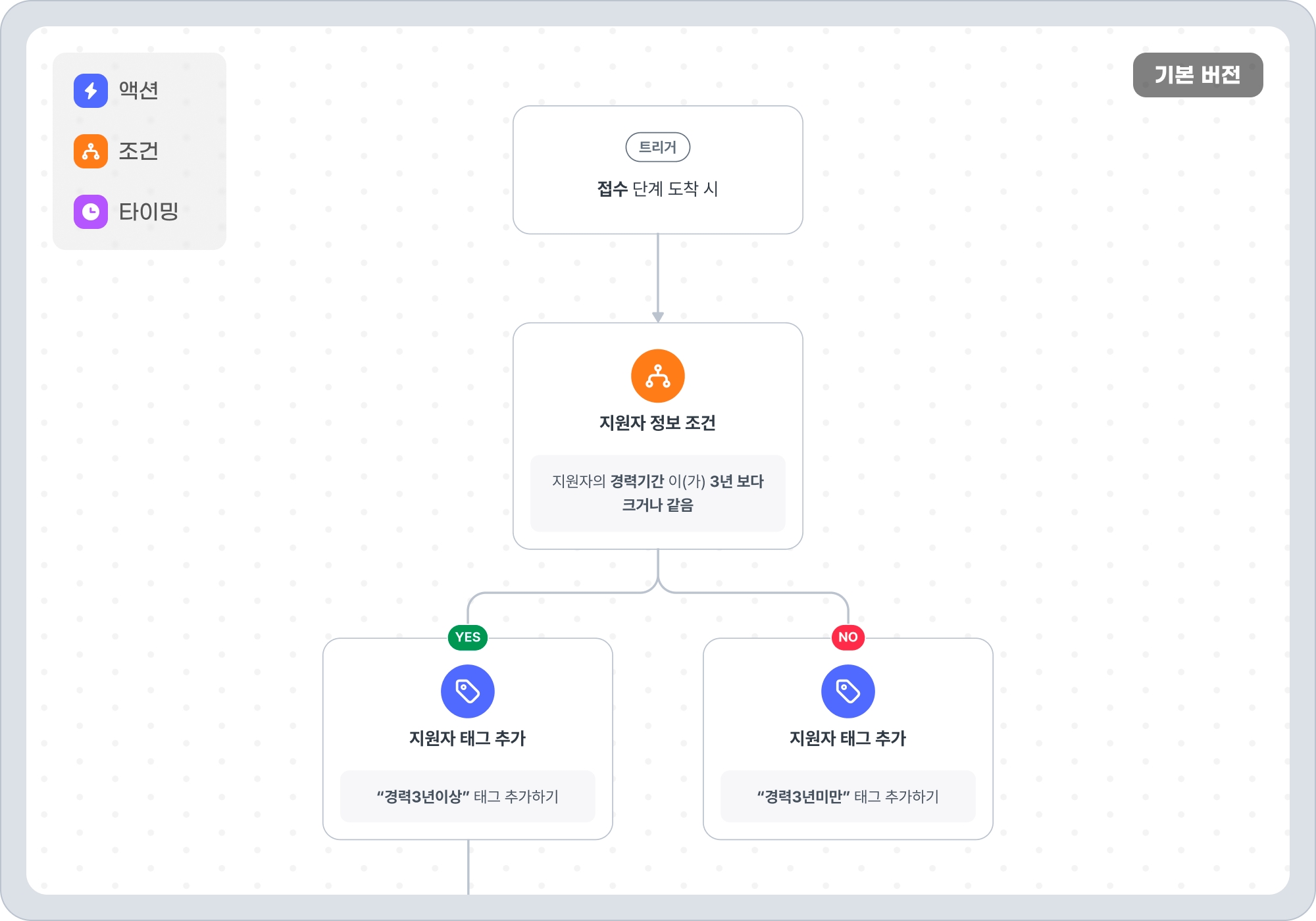Image resolution: width=1316 pixels, height=921 pixels.
Task: Click the 기본 버전 button
Action: [1198, 75]
